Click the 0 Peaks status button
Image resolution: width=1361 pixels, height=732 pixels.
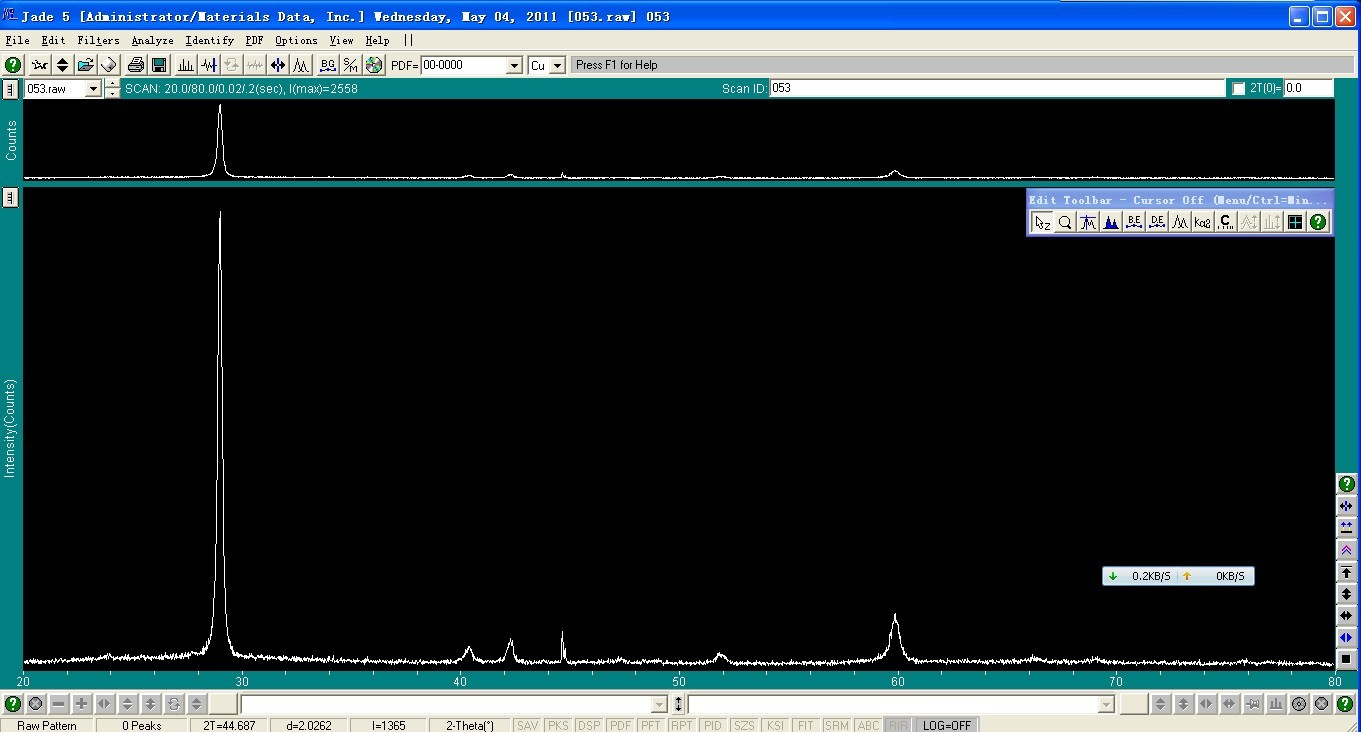[x=141, y=725]
